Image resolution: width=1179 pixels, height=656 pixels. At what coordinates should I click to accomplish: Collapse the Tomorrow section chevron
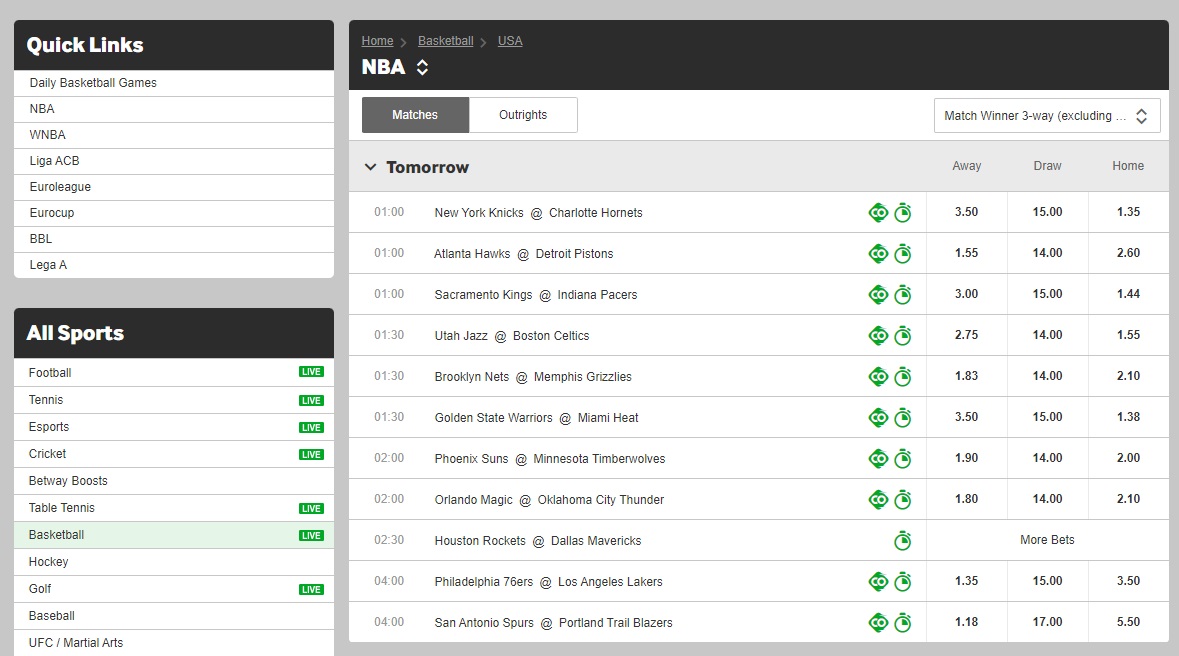tap(370, 167)
